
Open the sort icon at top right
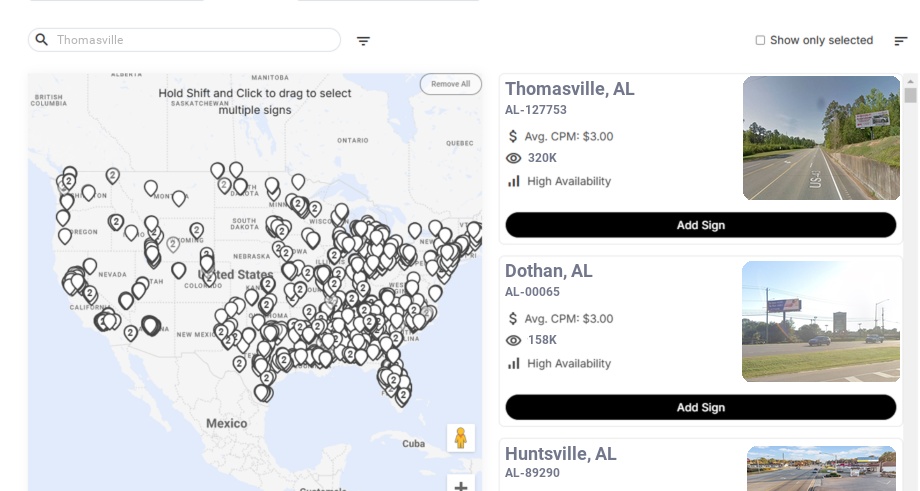click(x=901, y=41)
